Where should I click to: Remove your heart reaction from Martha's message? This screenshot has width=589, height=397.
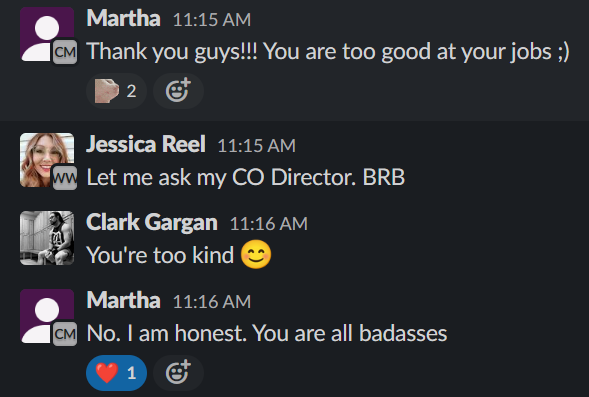[x=116, y=373]
